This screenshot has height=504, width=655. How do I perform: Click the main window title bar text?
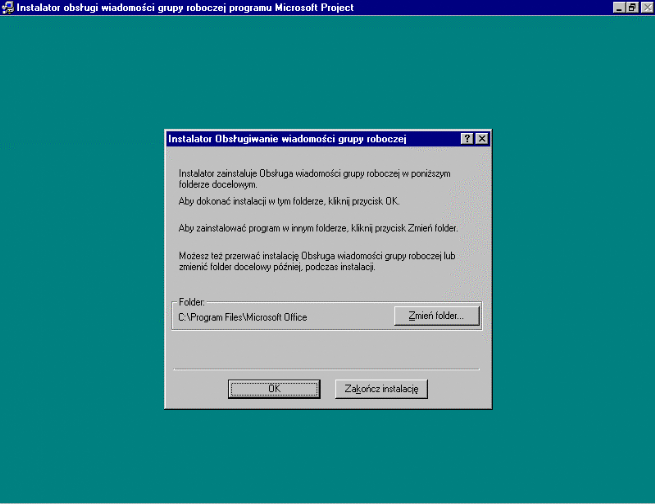tap(185, 7)
